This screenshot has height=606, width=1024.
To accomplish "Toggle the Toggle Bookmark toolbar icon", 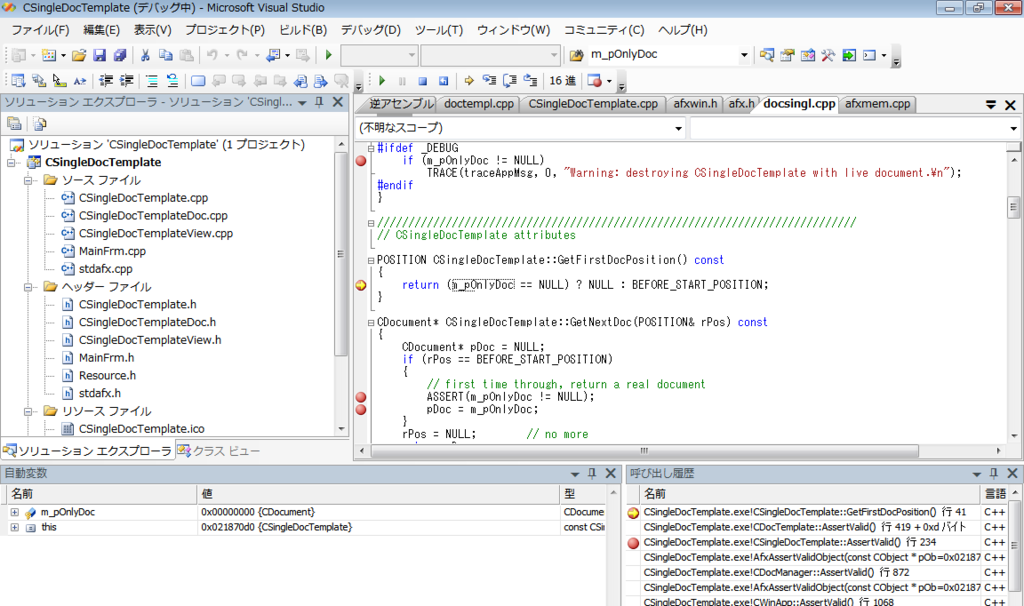I will coord(198,81).
